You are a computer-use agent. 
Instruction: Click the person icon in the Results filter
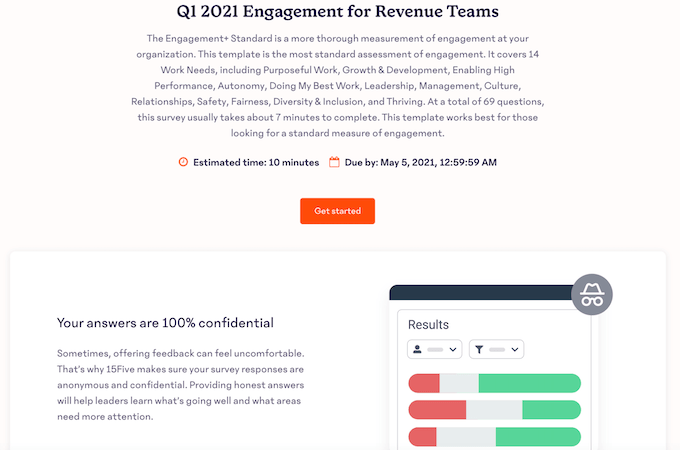tap(417, 349)
